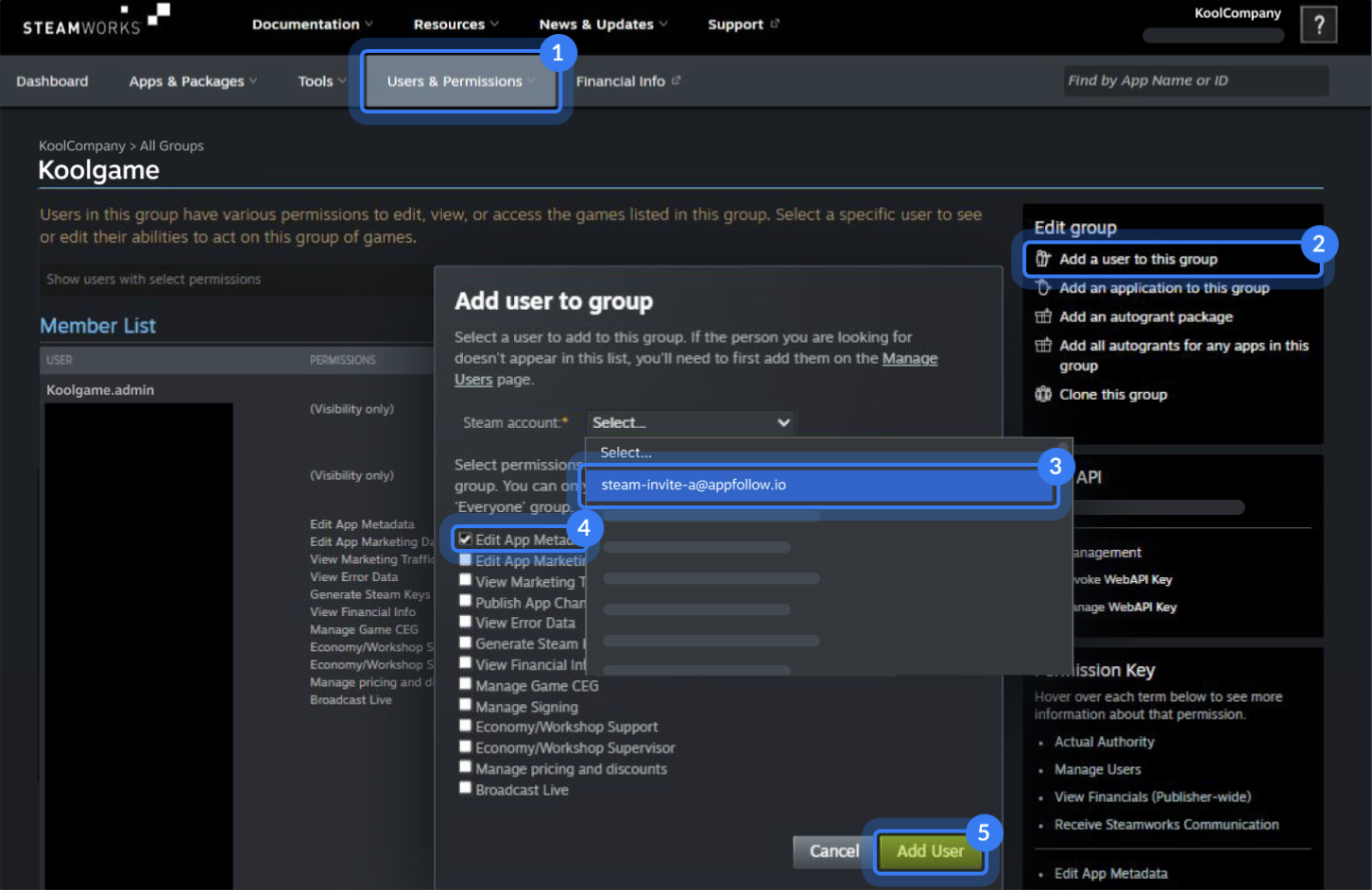This screenshot has height=890, width=1372.
Task: Click the Add a user icon in Edit group
Action: (x=1043, y=259)
